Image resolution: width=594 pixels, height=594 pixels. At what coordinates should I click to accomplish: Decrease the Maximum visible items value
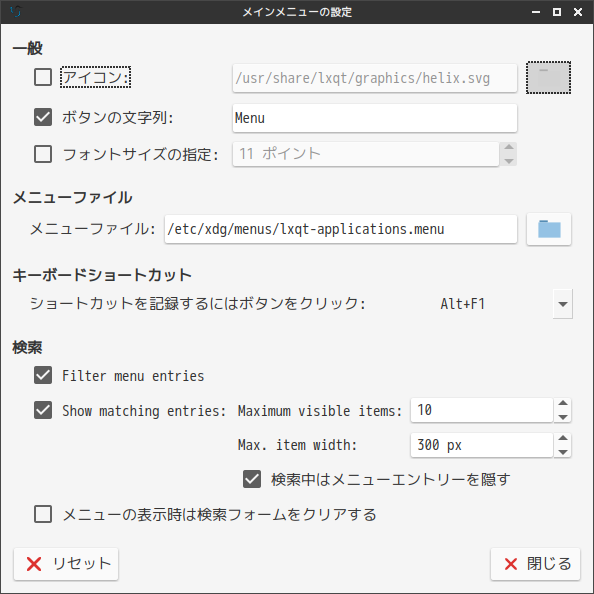click(563, 417)
